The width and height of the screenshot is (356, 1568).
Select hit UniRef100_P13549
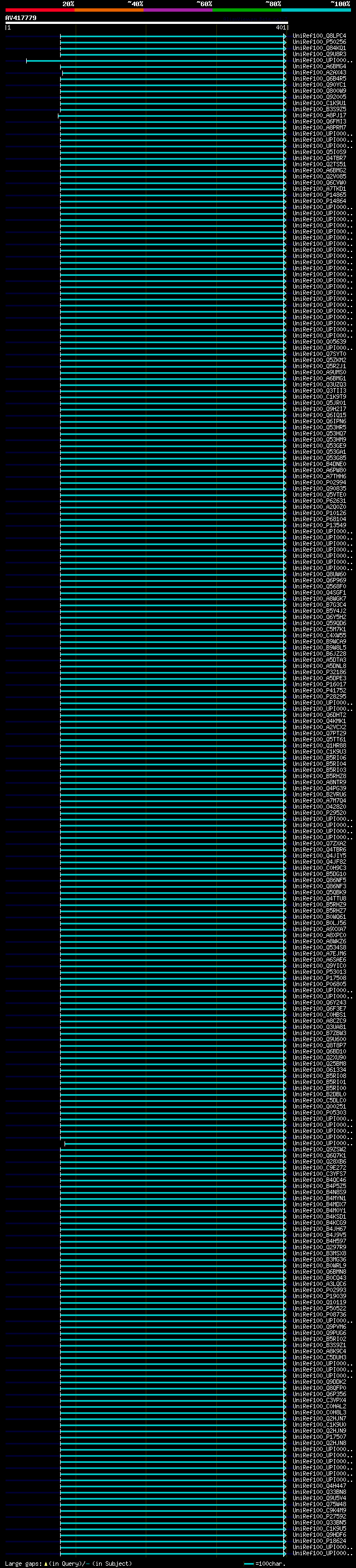(319, 525)
